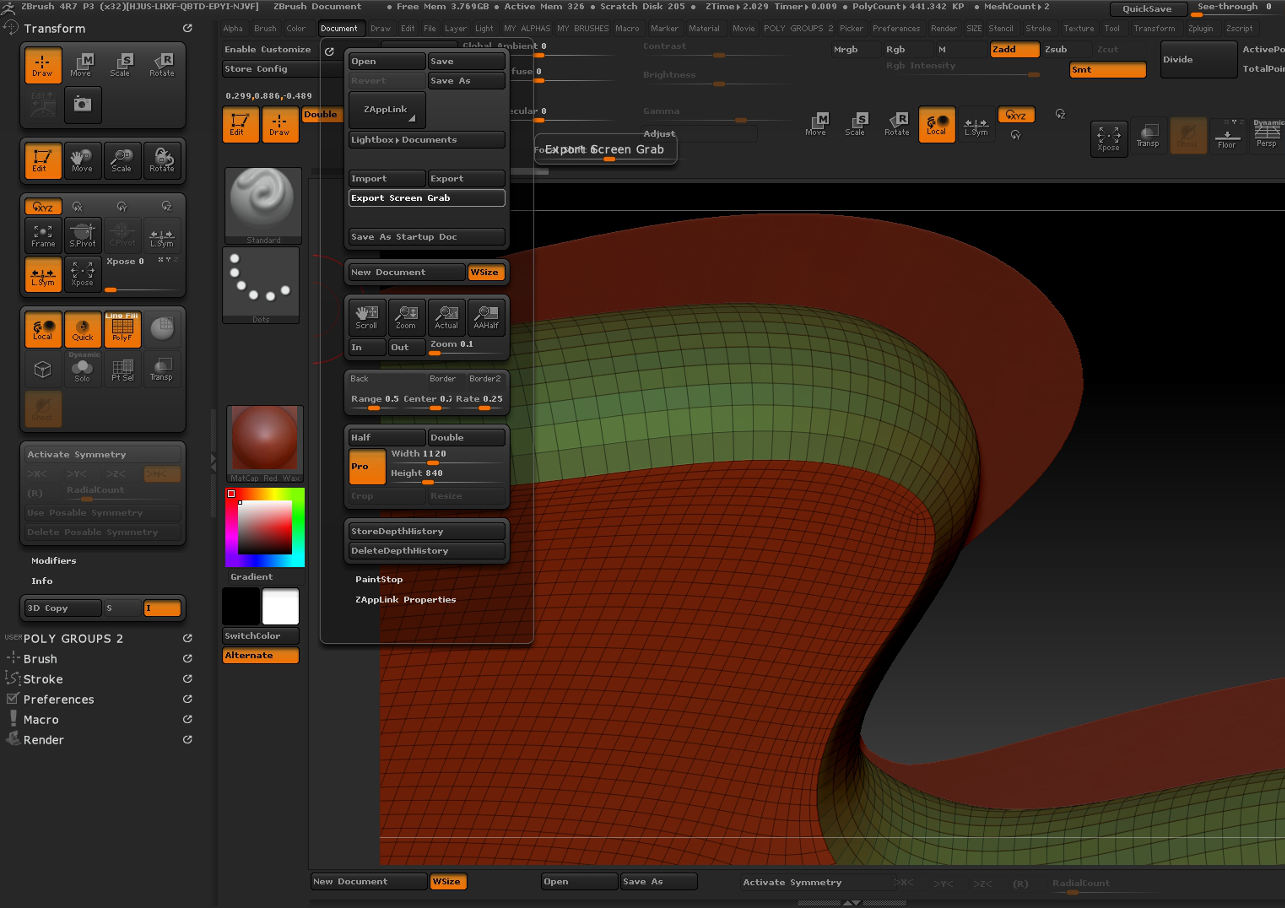
Task: Click the Divide button
Action: pyautogui.click(x=1198, y=60)
